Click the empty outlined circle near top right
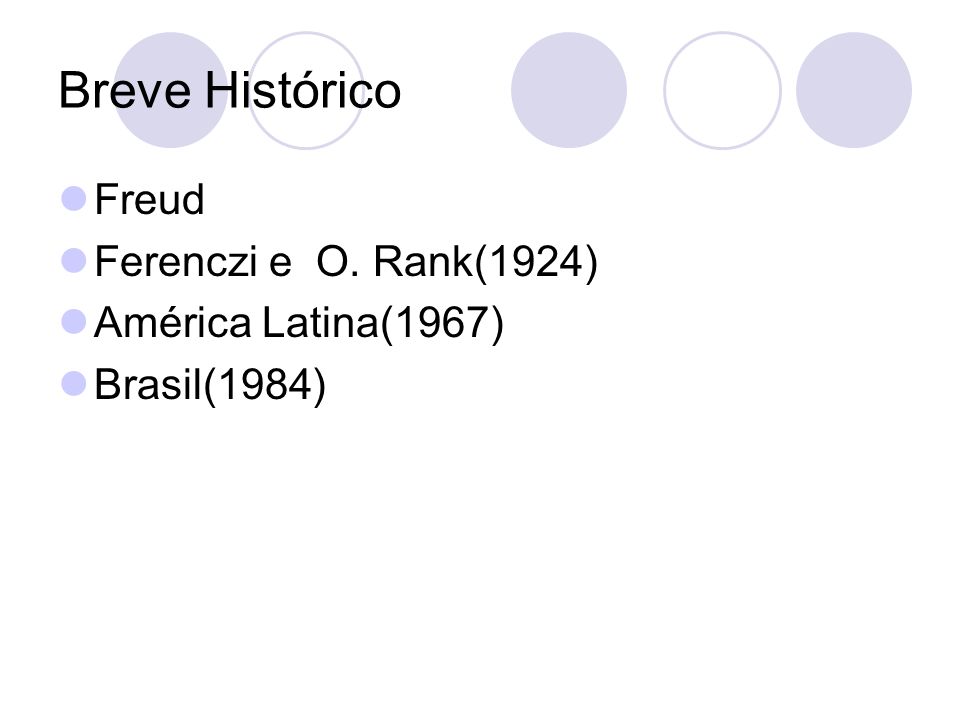960x720 pixels. [722, 90]
